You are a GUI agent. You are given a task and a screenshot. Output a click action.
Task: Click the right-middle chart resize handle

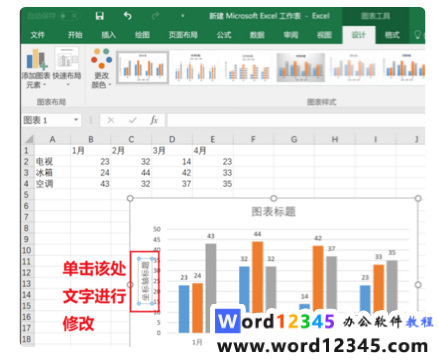pyautogui.click(x=418, y=285)
